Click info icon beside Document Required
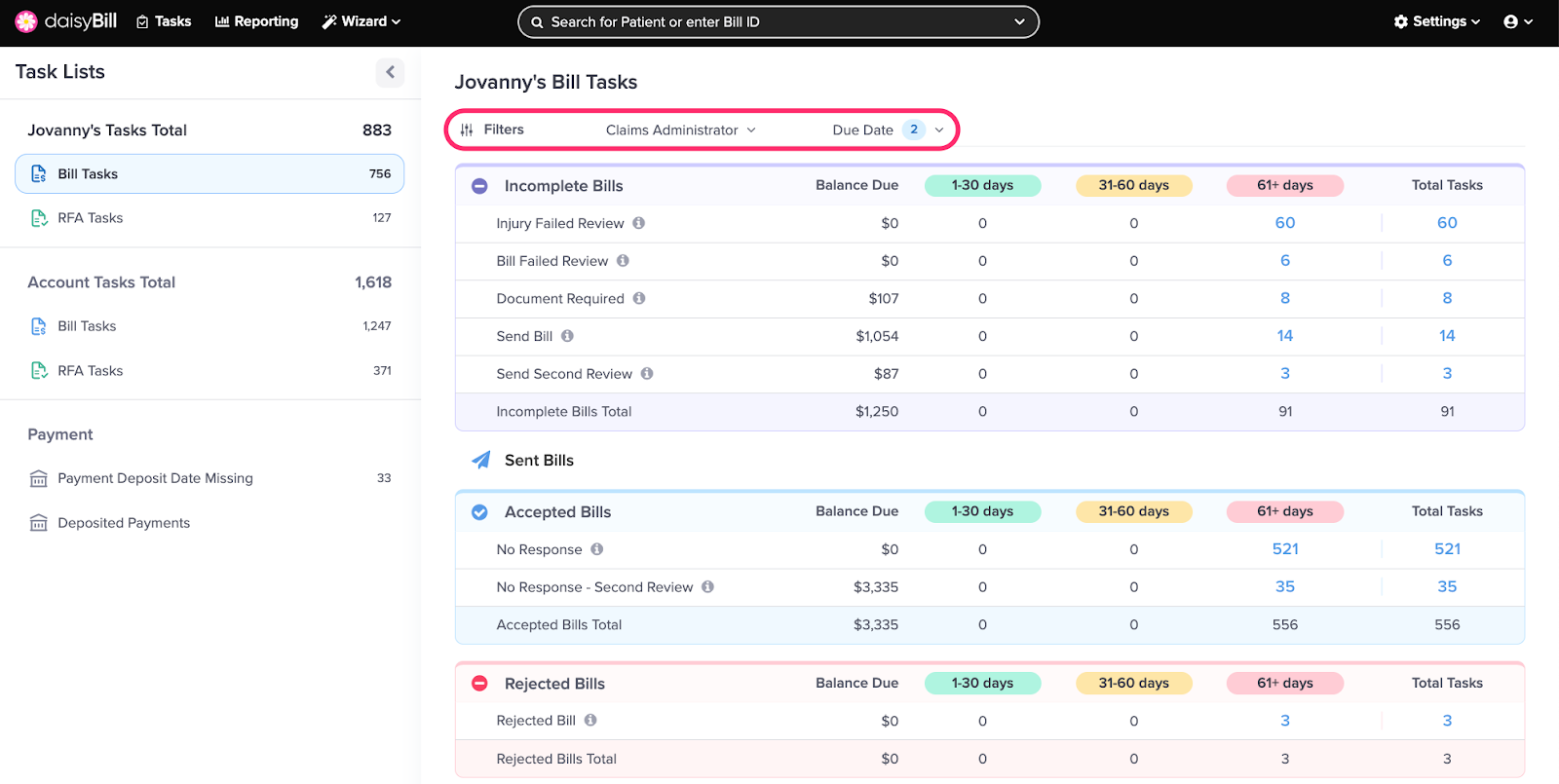This screenshot has width=1559, height=784. 639,298
